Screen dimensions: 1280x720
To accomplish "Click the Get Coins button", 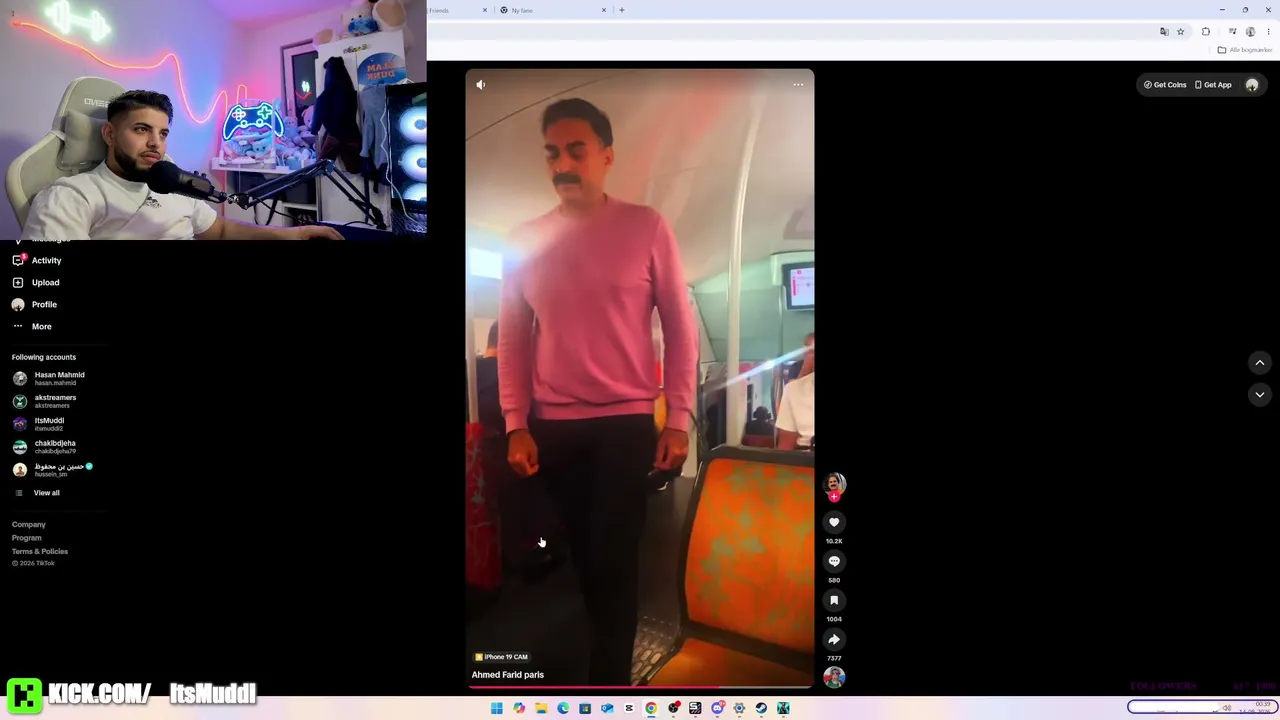I will pos(1165,85).
